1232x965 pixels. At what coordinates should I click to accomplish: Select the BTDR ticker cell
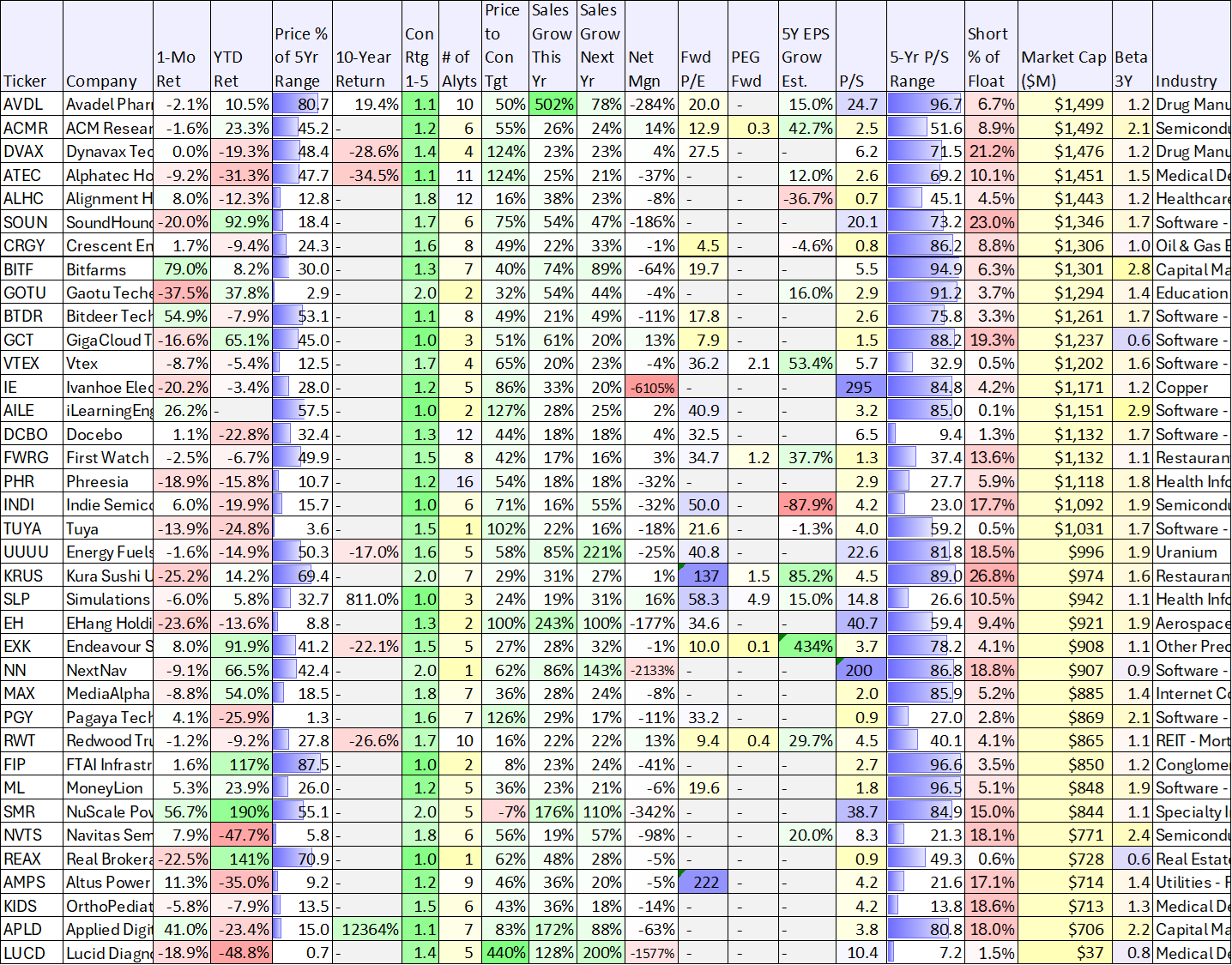click(32, 317)
